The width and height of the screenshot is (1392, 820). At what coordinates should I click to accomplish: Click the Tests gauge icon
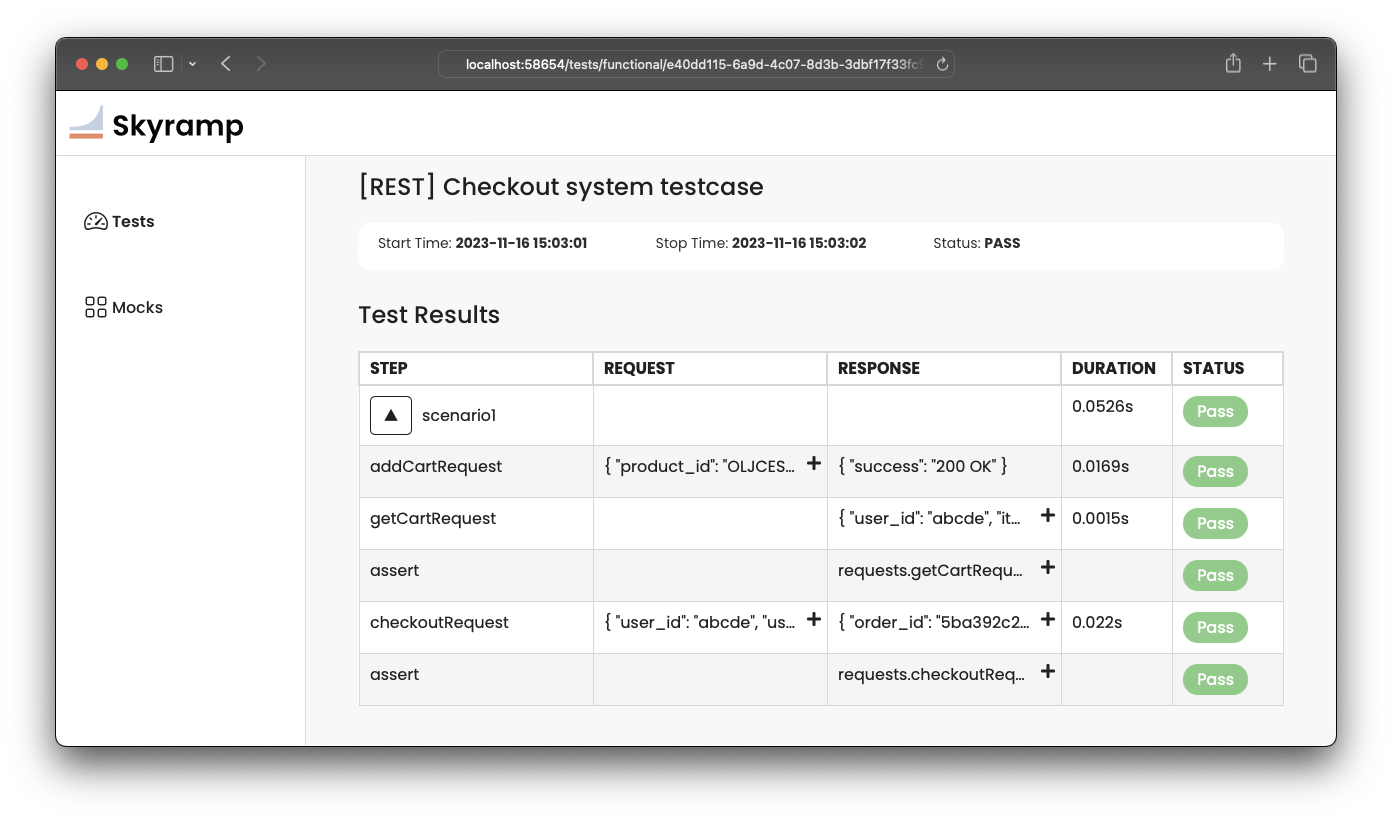96,222
